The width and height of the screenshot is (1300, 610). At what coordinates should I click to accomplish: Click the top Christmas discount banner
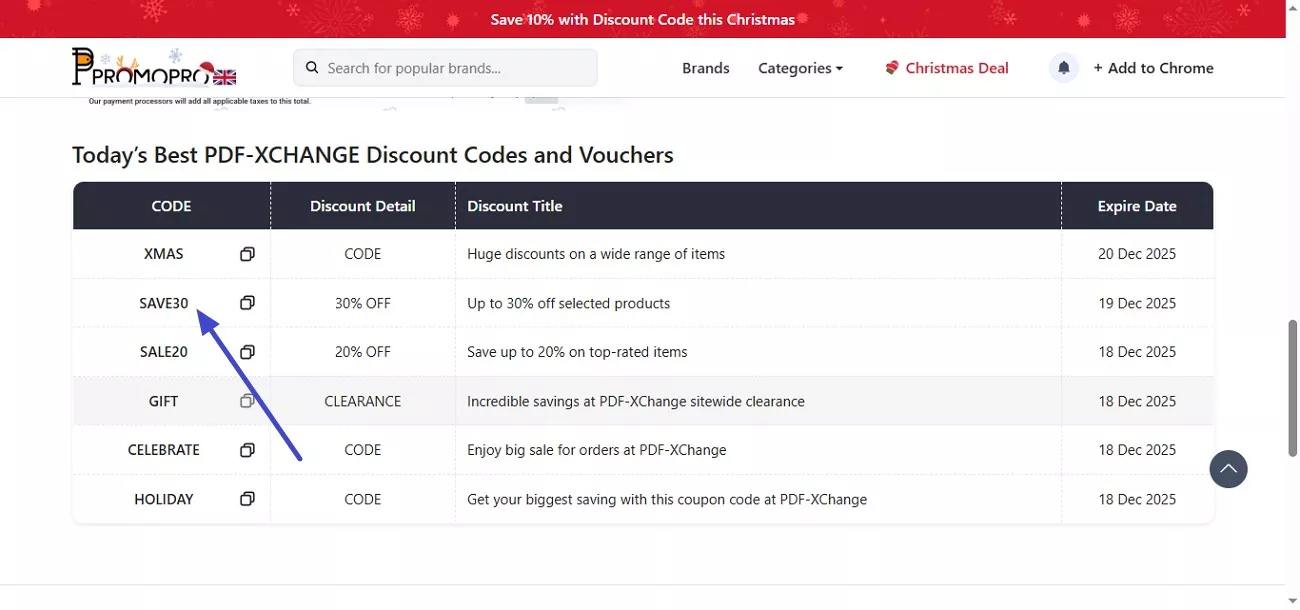642,19
